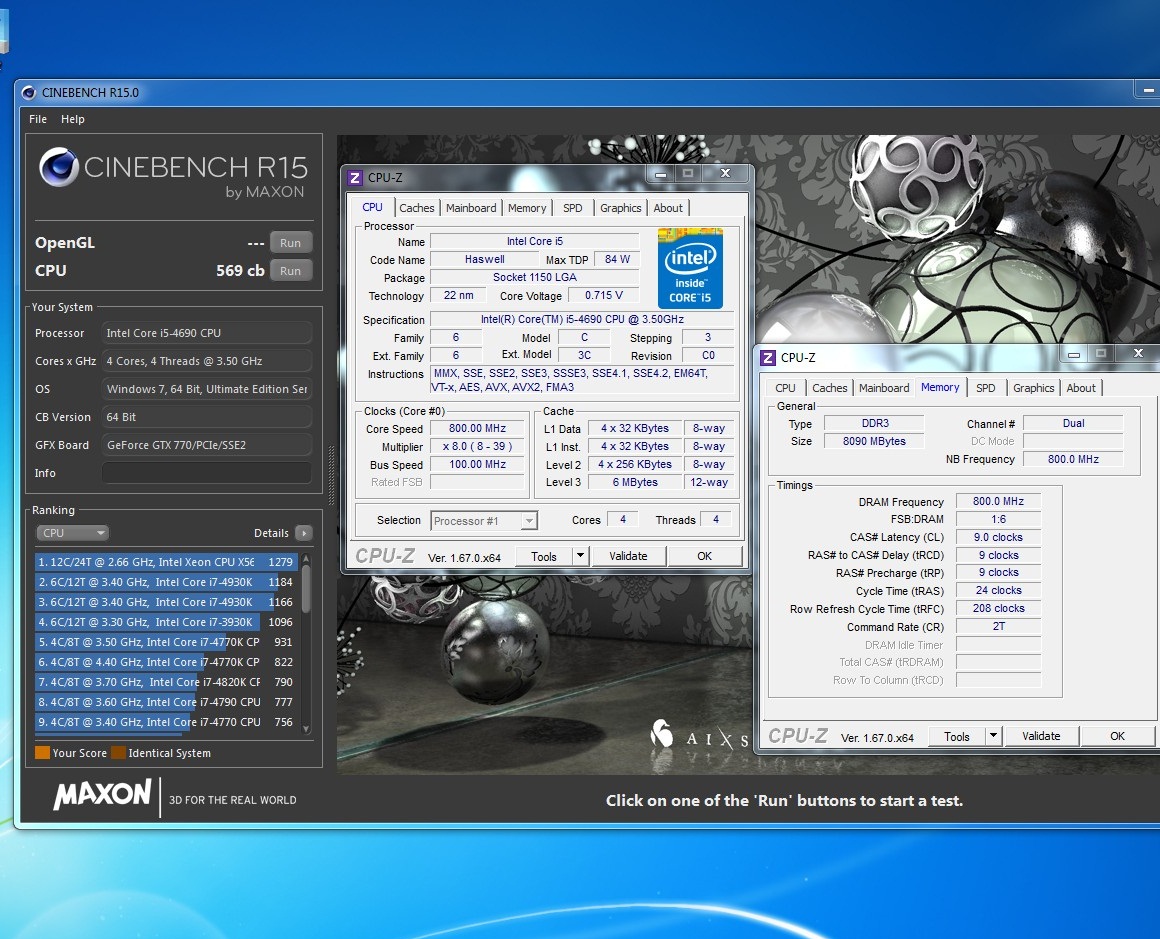The width and height of the screenshot is (1160, 939).
Task: Click the Identical System legend swatch
Action: 118,753
